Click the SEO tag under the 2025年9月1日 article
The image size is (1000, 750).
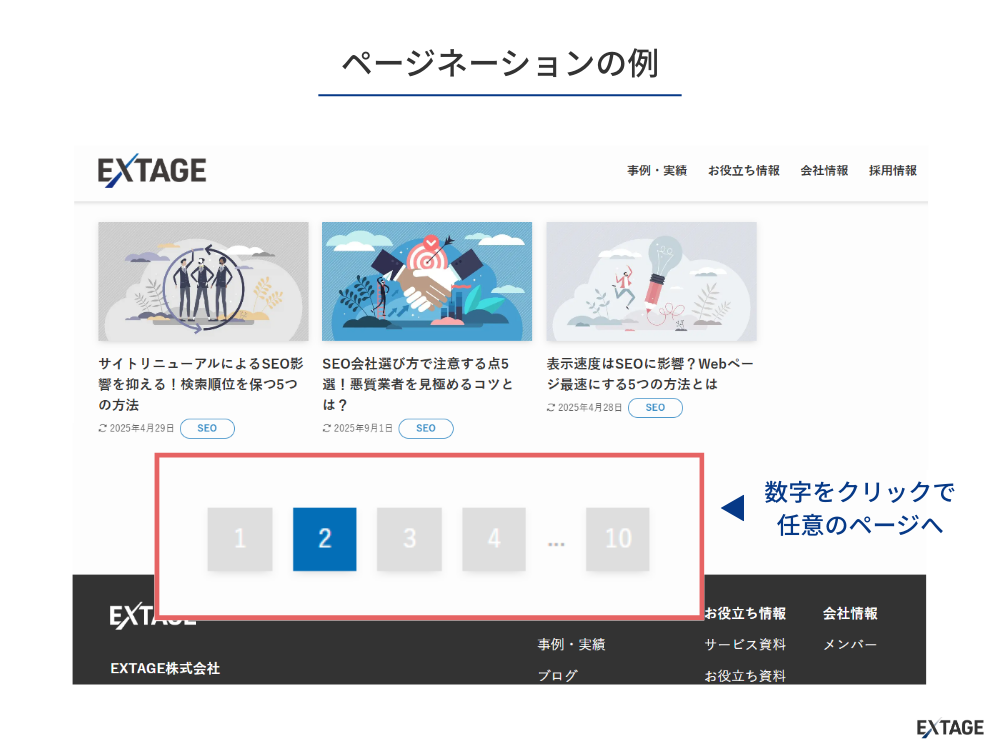click(426, 428)
